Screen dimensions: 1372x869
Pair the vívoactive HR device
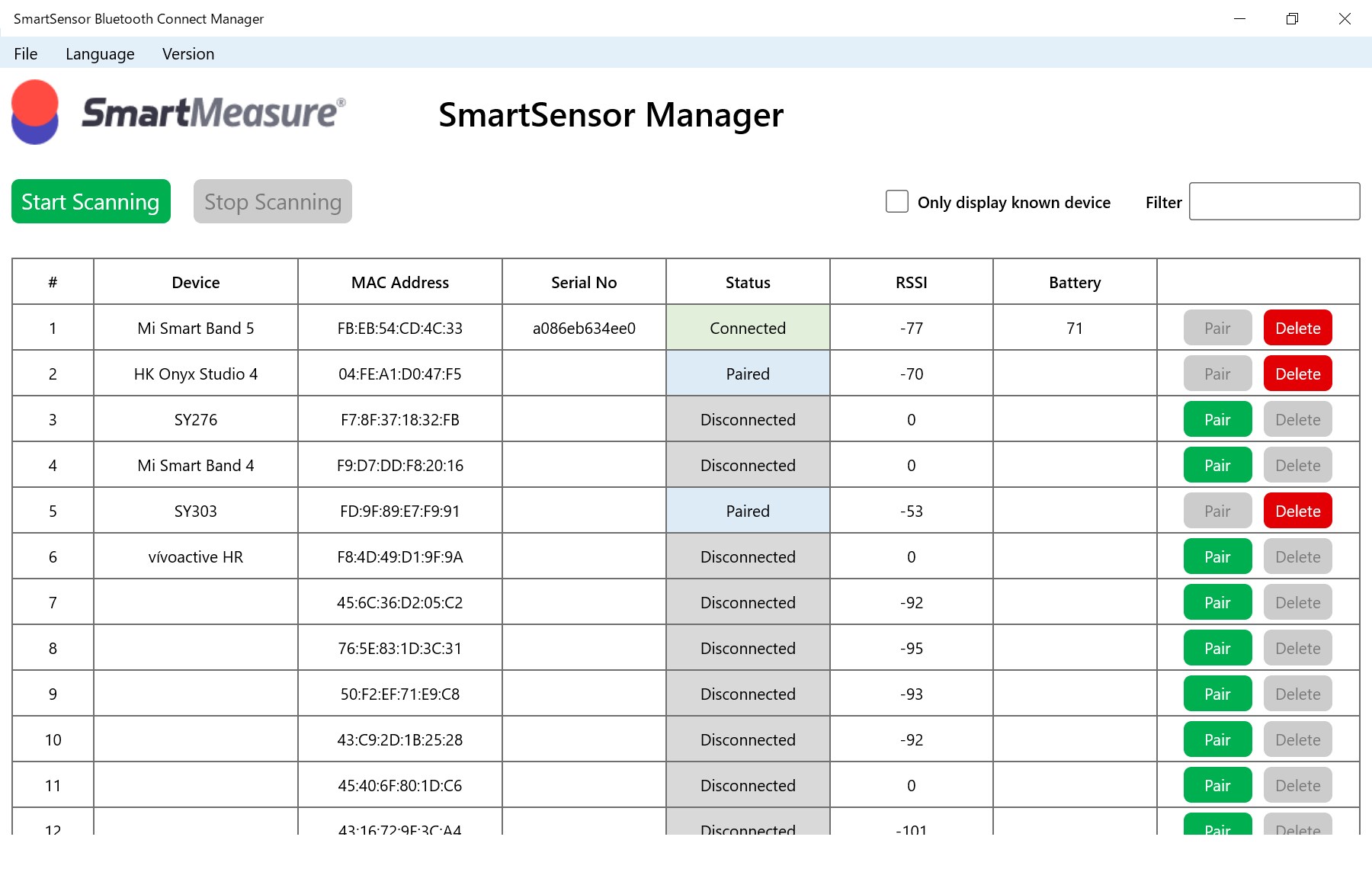click(x=1217, y=556)
